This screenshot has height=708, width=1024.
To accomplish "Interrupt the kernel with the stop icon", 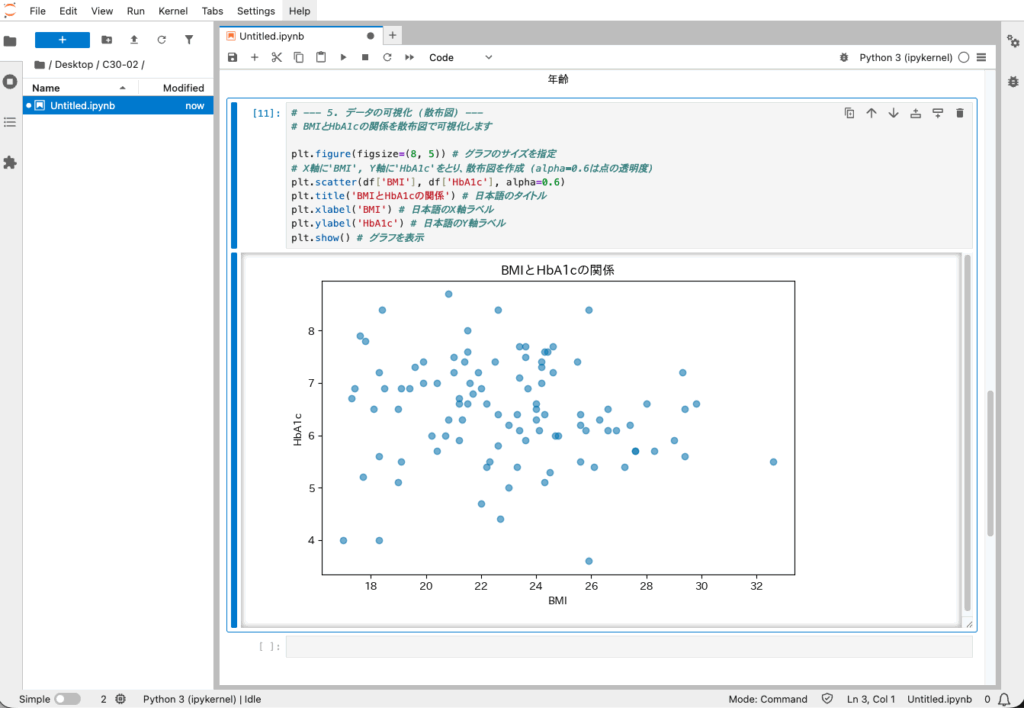I will click(365, 58).
